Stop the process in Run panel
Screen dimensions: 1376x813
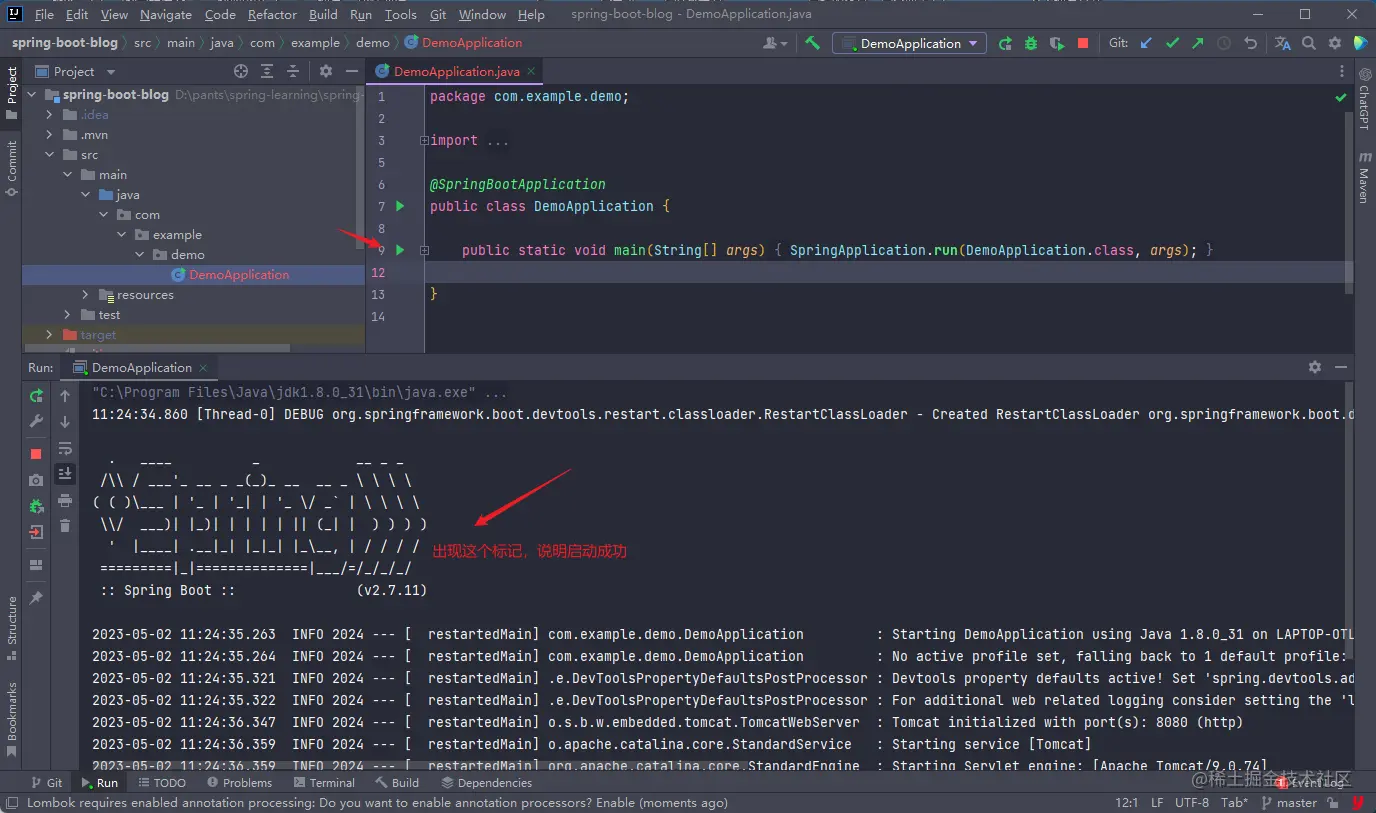[36, 454]
